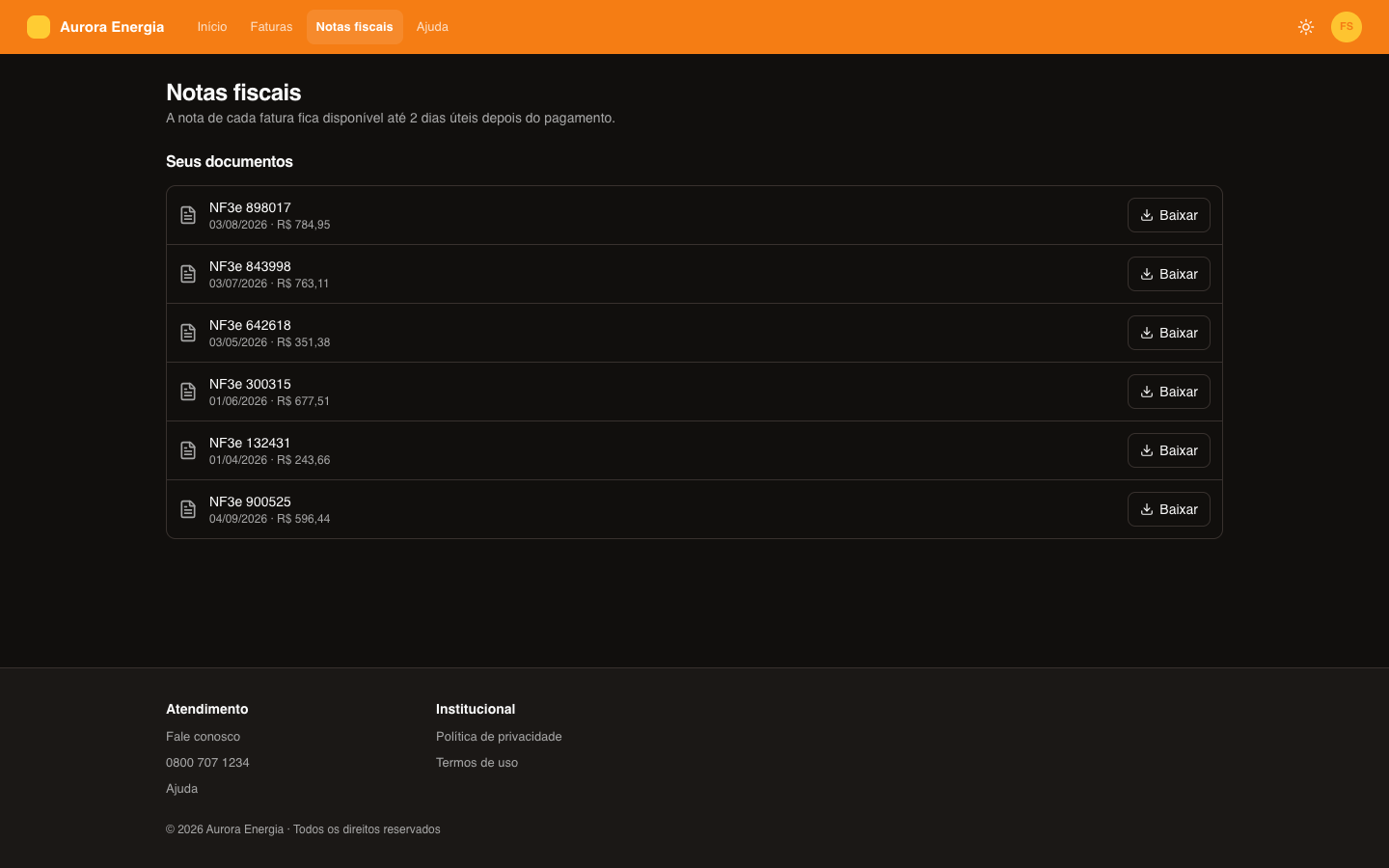Go to the Início tab

tap(212, 27)
